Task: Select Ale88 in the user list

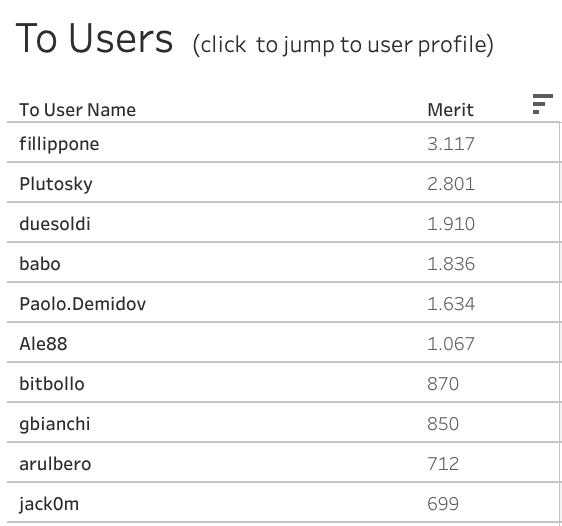Action: click(43, 344)
